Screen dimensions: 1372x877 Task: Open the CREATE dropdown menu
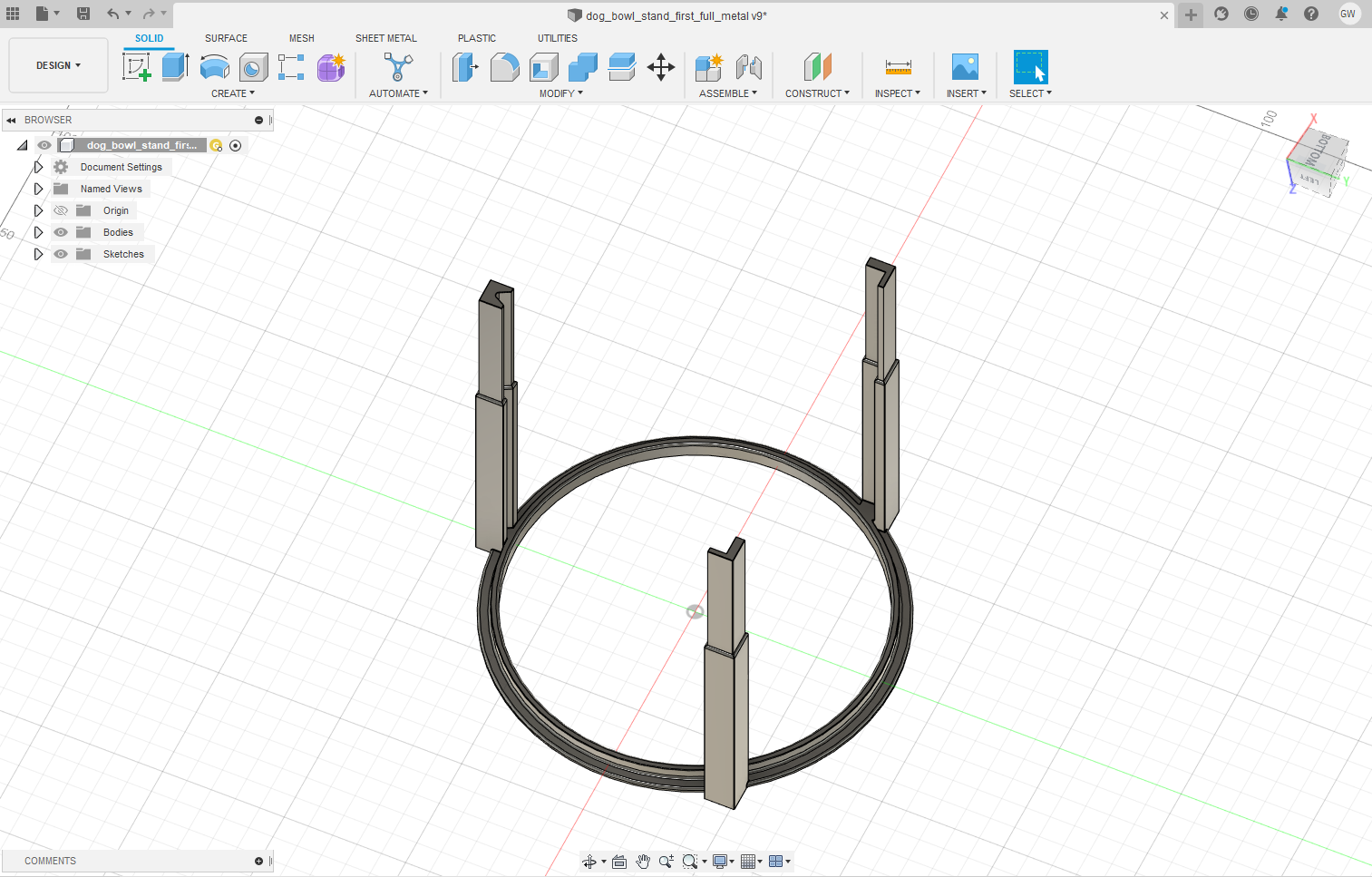233,93
